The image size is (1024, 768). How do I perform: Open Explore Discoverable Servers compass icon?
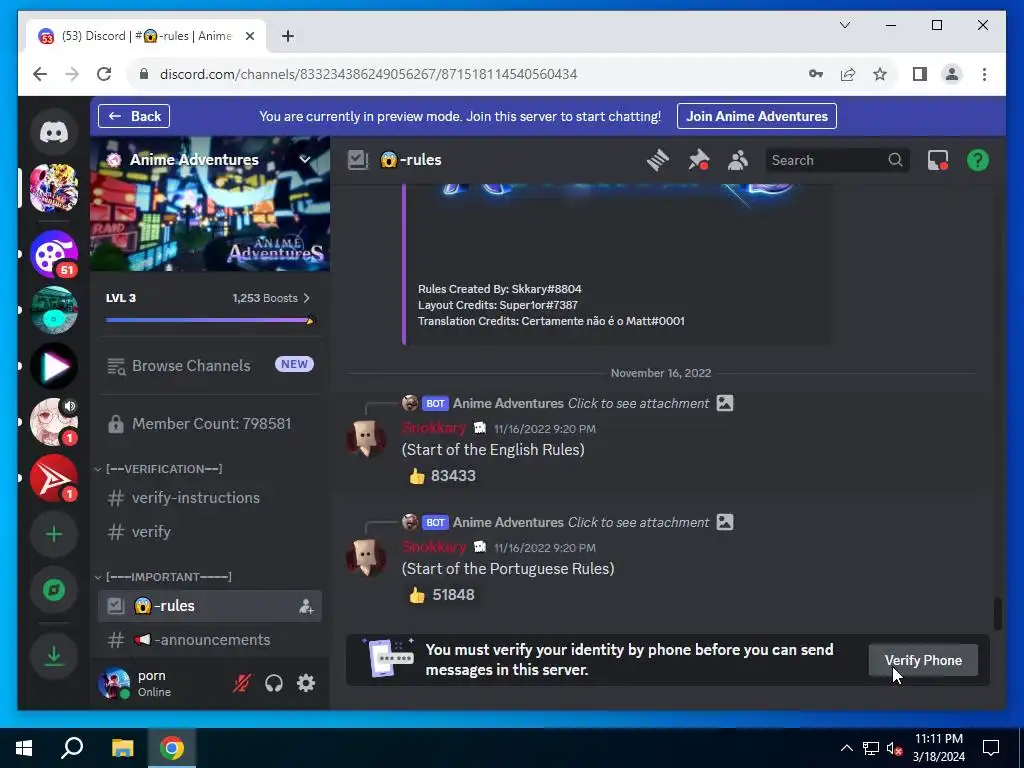tap(54, 590)
